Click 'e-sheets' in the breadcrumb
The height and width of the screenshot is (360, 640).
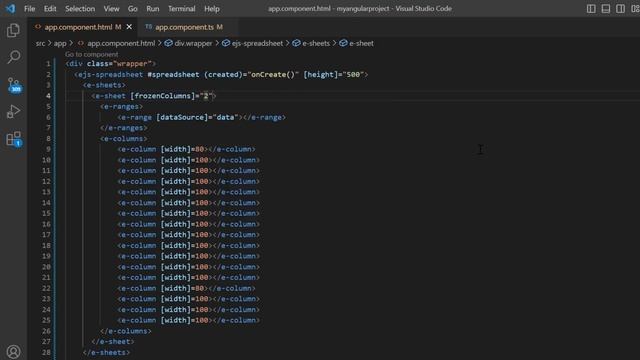click(x=316, y=43)
